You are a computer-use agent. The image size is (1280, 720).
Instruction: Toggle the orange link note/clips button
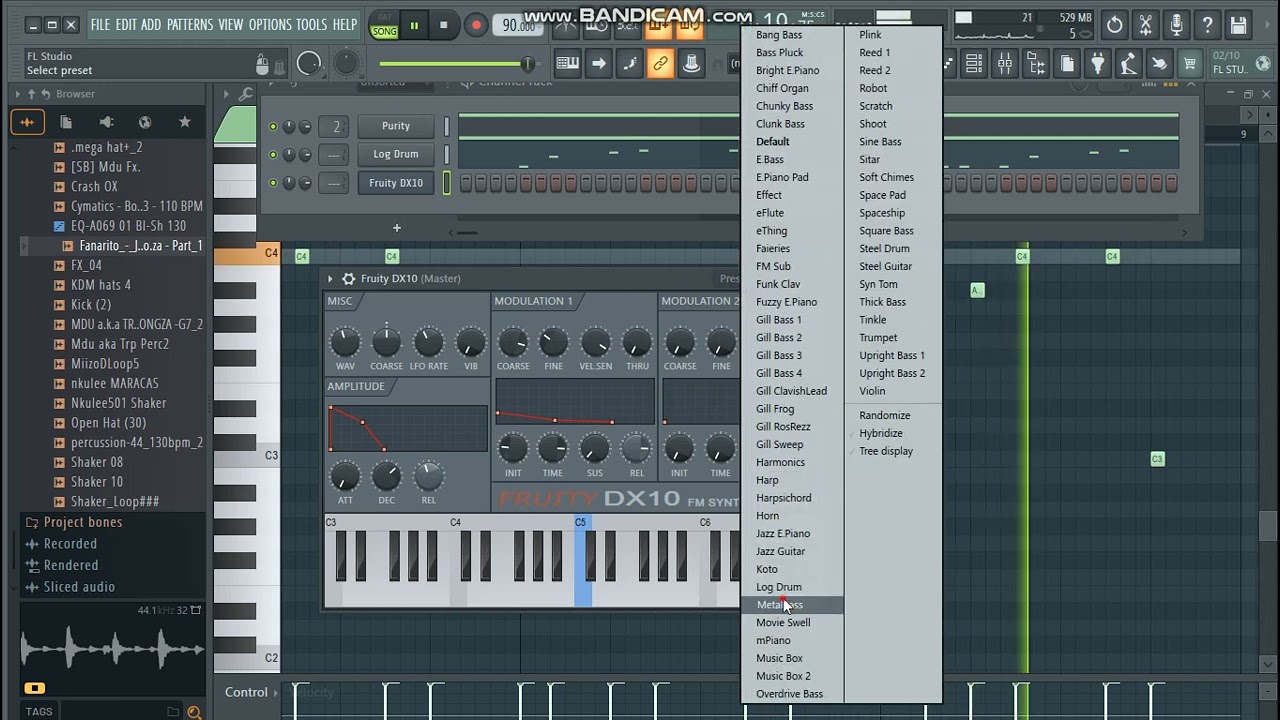(660, 64)
